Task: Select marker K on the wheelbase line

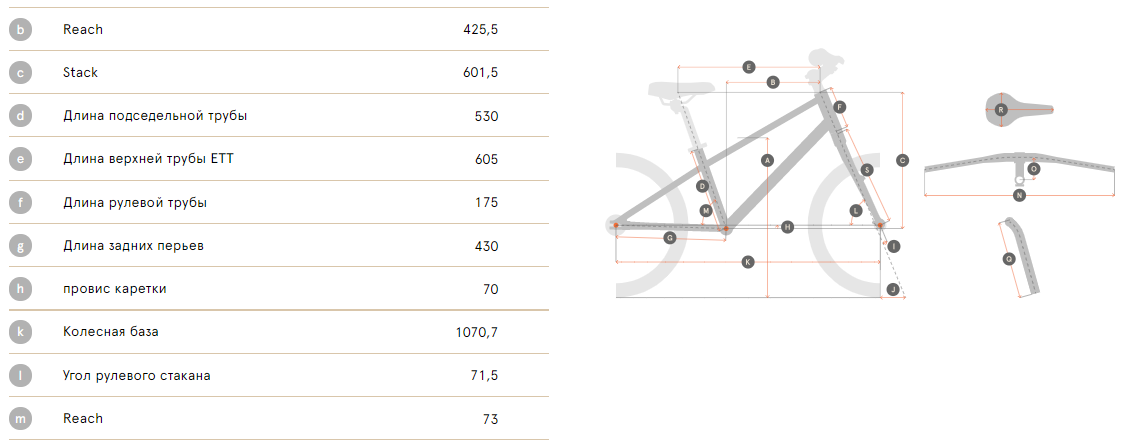Action: (x=748, y=262)
